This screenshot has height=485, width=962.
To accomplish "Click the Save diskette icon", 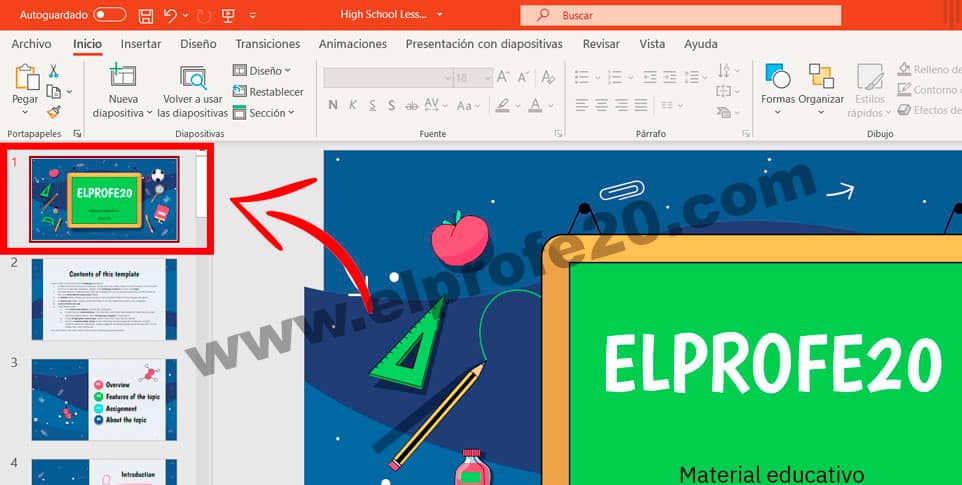I will [x=146, y=15].
